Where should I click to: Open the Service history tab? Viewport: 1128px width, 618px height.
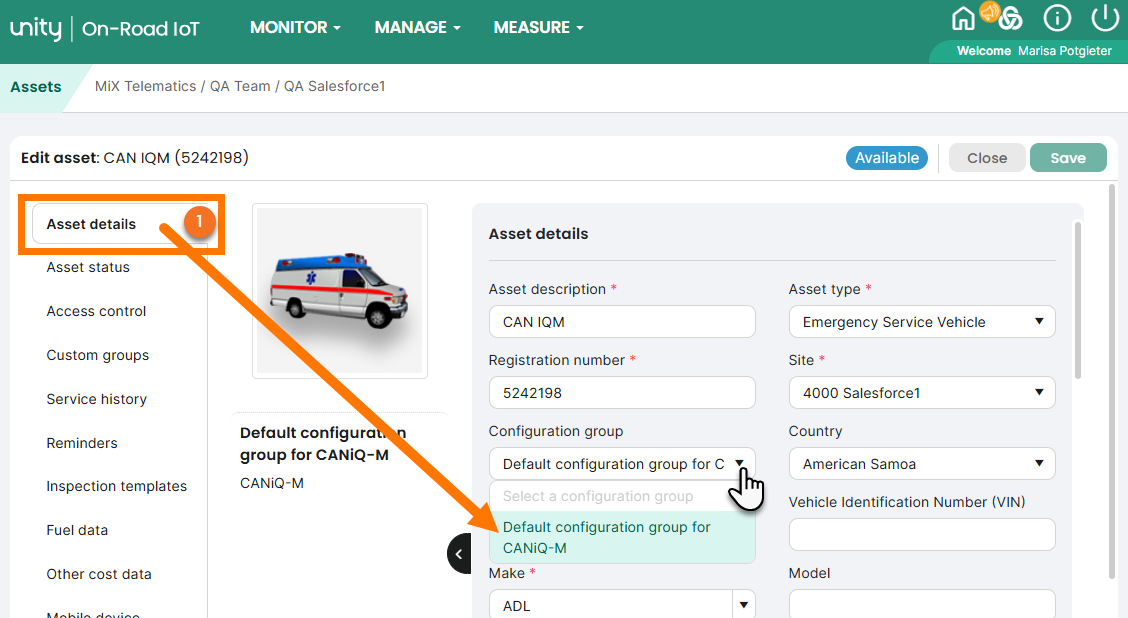96,399
